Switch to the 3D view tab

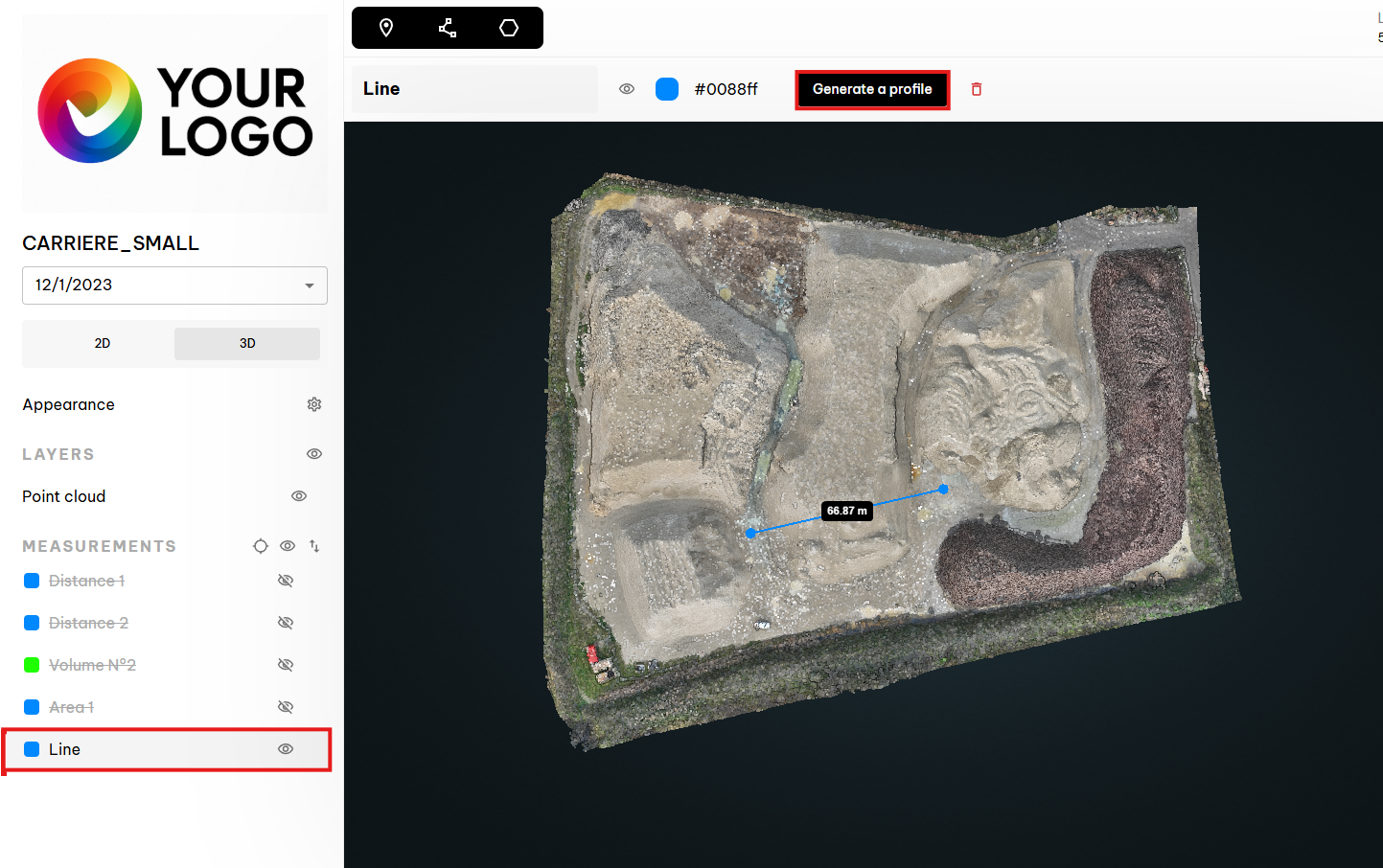(x=247, y=343)
